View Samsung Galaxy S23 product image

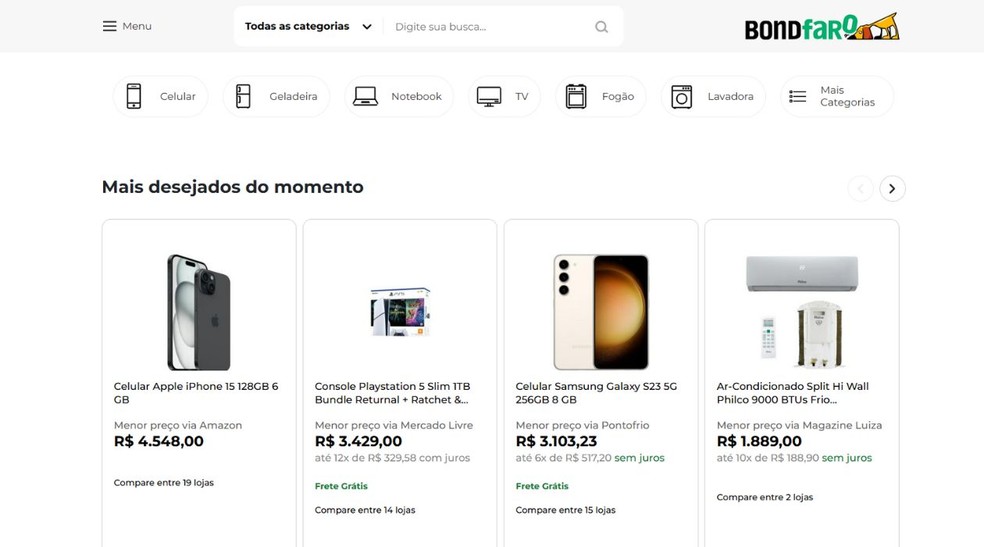tap(601, 311)
